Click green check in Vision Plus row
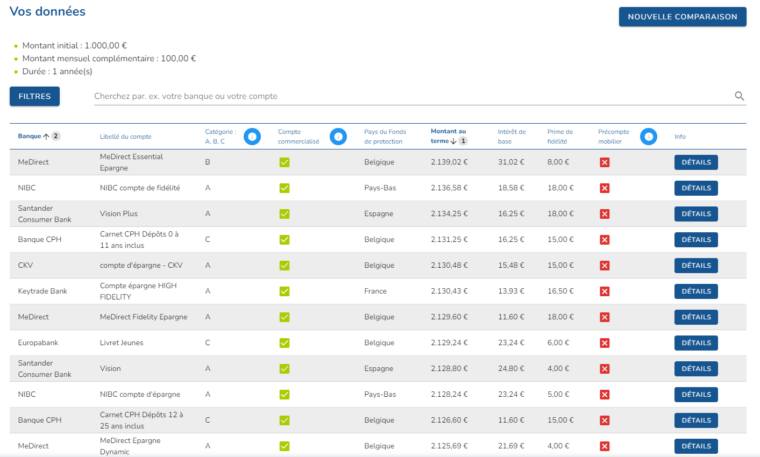Image resolution: width=760 pixels, height=457 pixels. click(x=284, y=214)
